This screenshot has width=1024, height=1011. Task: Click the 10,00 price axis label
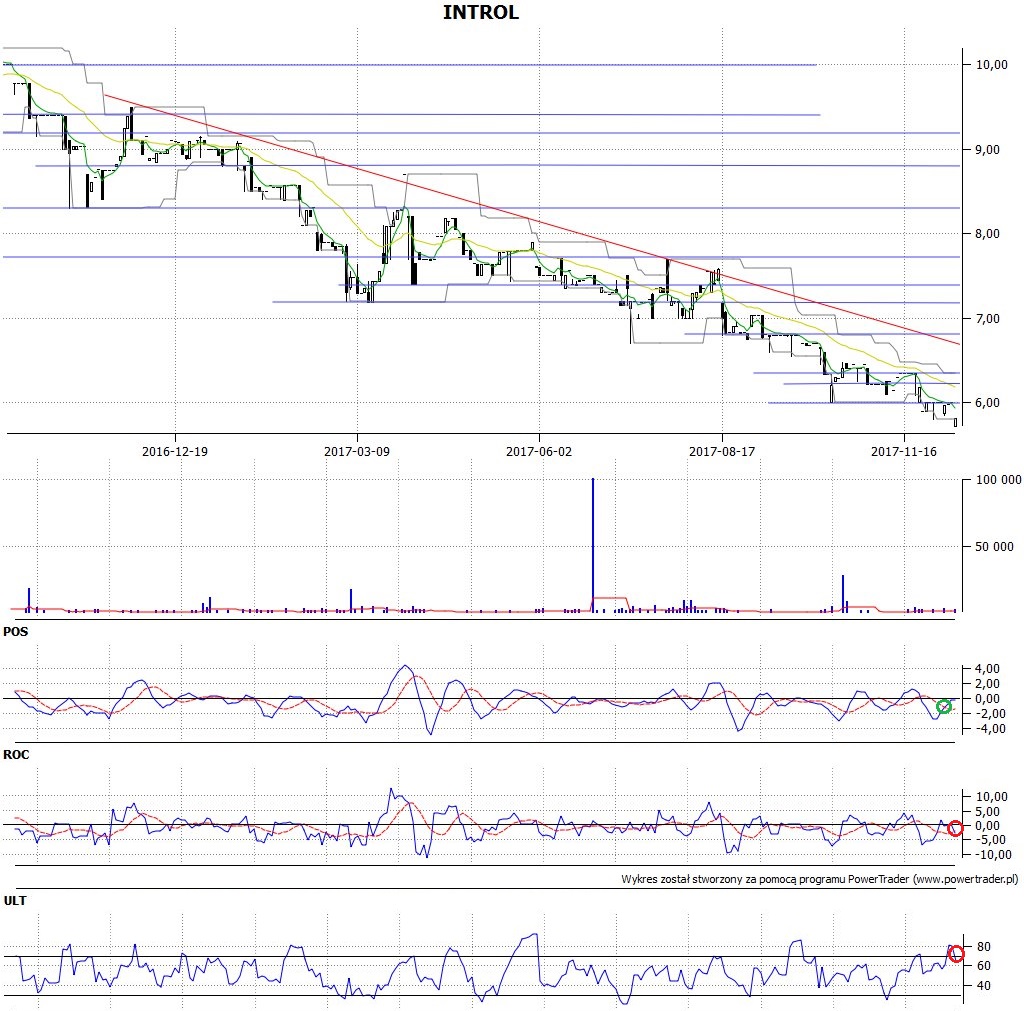point(991,65)
